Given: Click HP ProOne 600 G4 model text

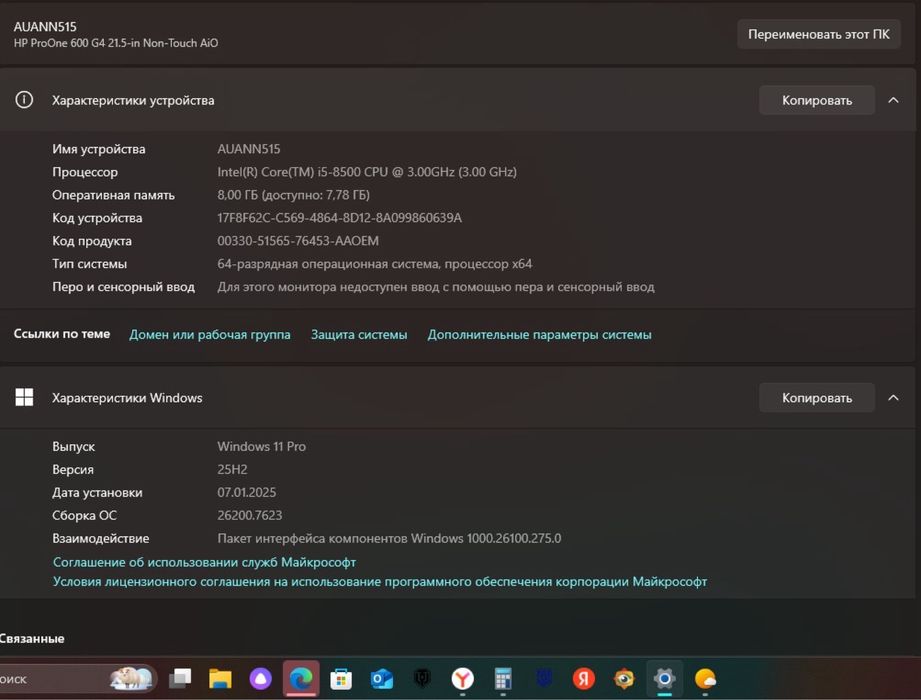Looking at the screenshot, I should pyautogui.click(x=116, y=43).
